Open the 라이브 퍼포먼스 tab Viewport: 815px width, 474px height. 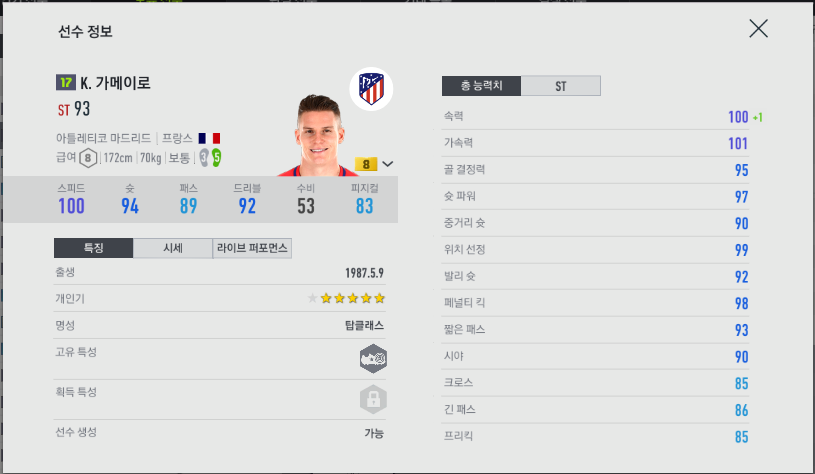pyautogui.click(x=252, y=248)
